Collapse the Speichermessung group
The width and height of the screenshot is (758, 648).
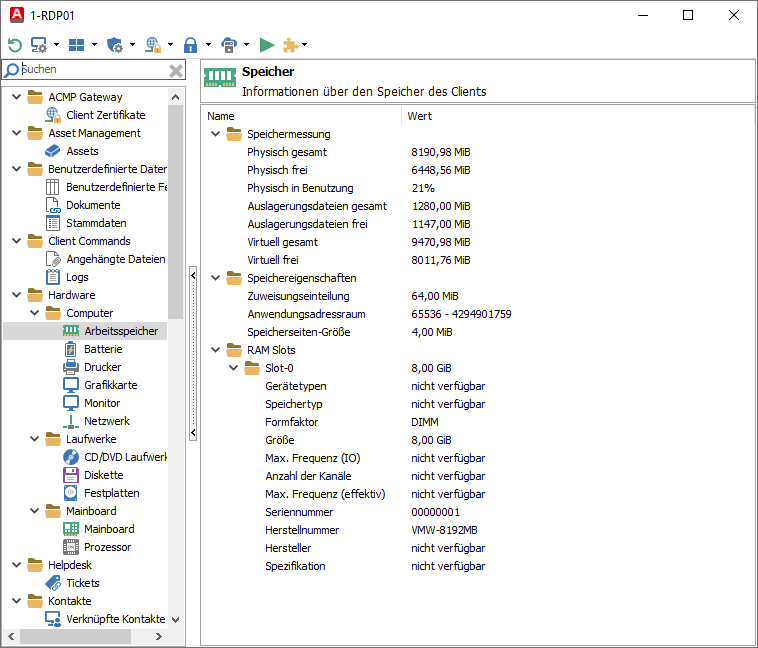click(x=215, y=134)
